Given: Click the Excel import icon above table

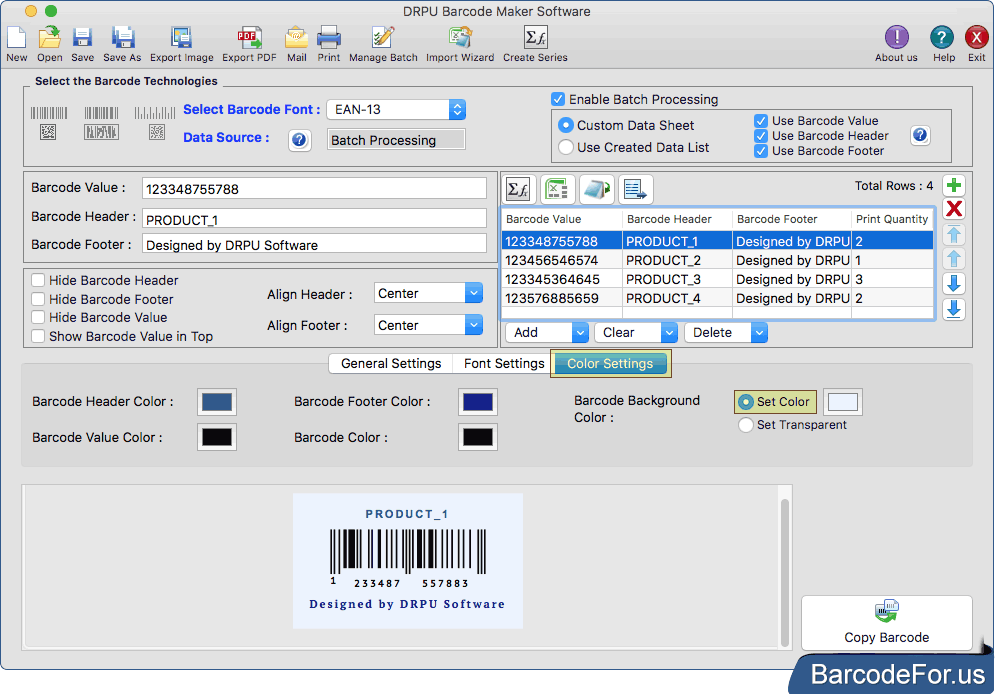Looking at the screenshot, I should click(x=558, y=189).
